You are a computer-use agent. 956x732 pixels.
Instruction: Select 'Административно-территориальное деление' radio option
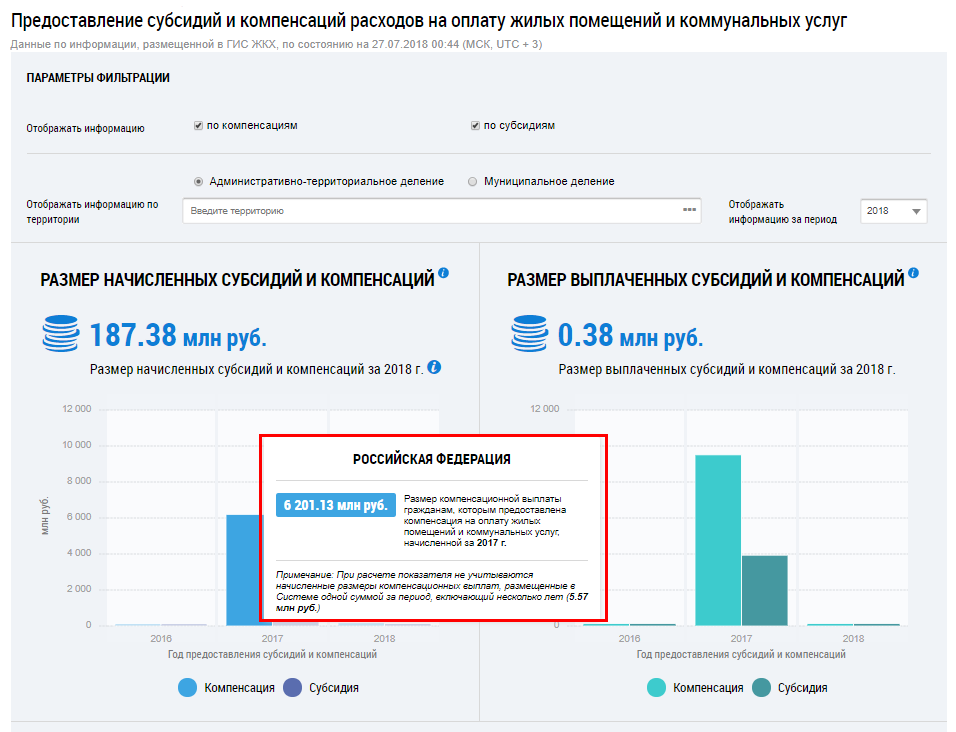[198, 182]
